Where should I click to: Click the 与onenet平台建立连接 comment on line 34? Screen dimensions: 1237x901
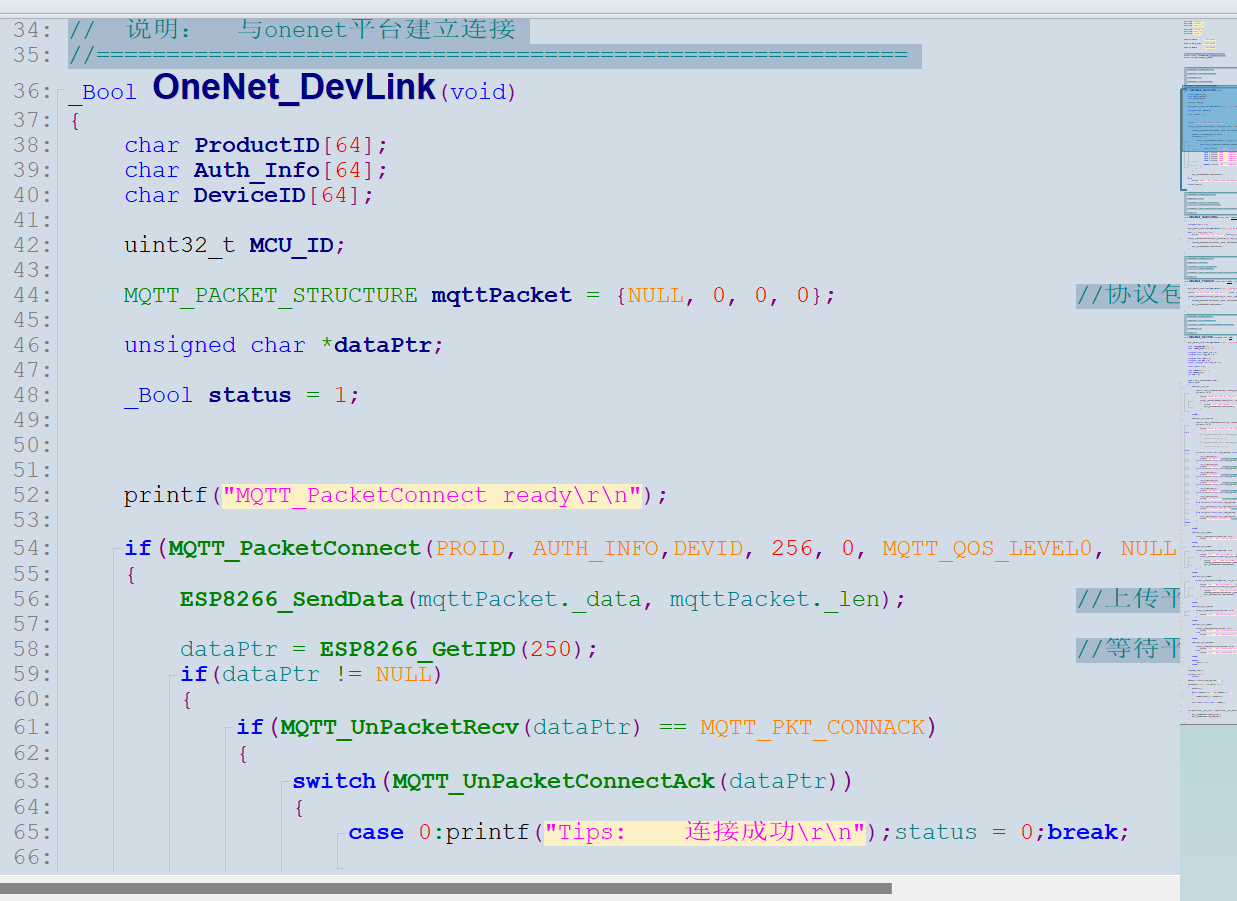[377, 30]
